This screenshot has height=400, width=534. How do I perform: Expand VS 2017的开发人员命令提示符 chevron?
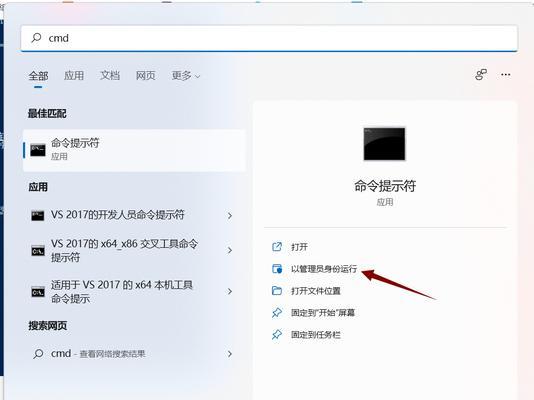230,215
